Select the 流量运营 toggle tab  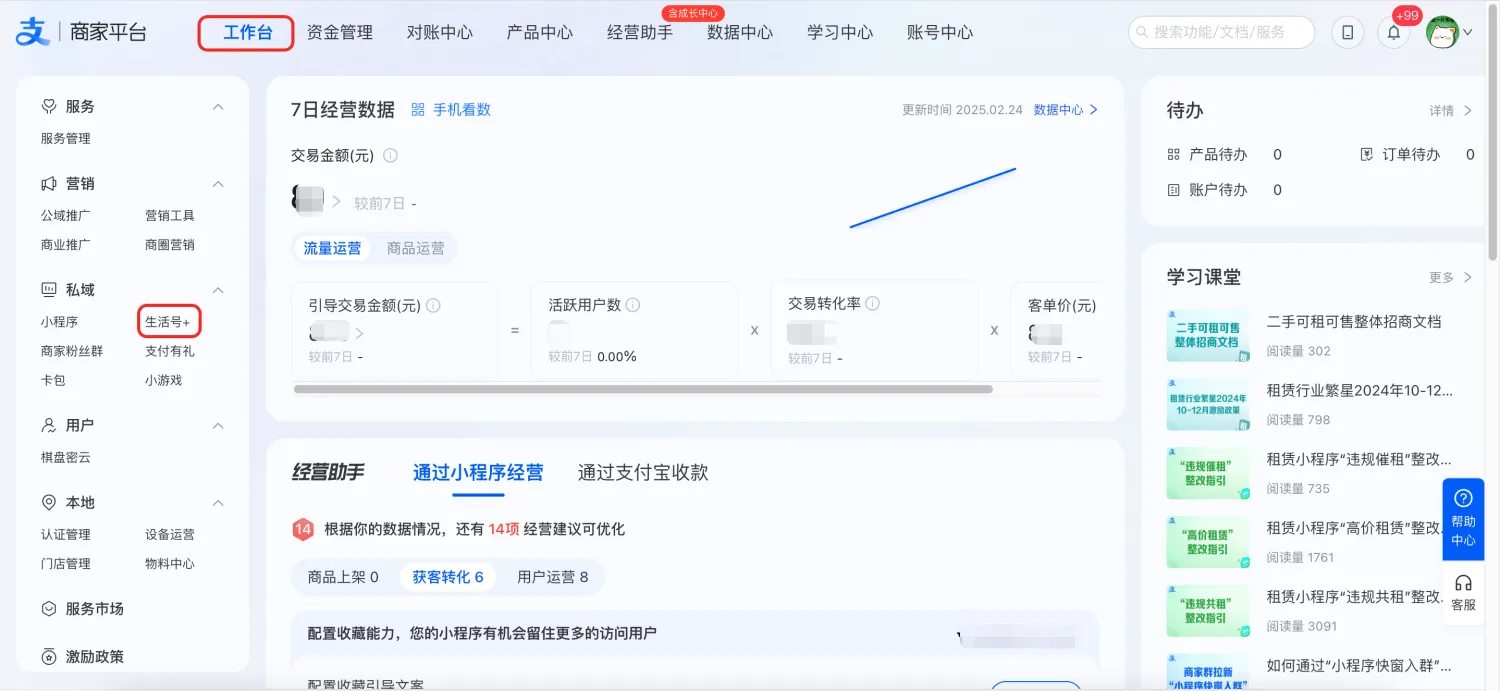[332, 249]
